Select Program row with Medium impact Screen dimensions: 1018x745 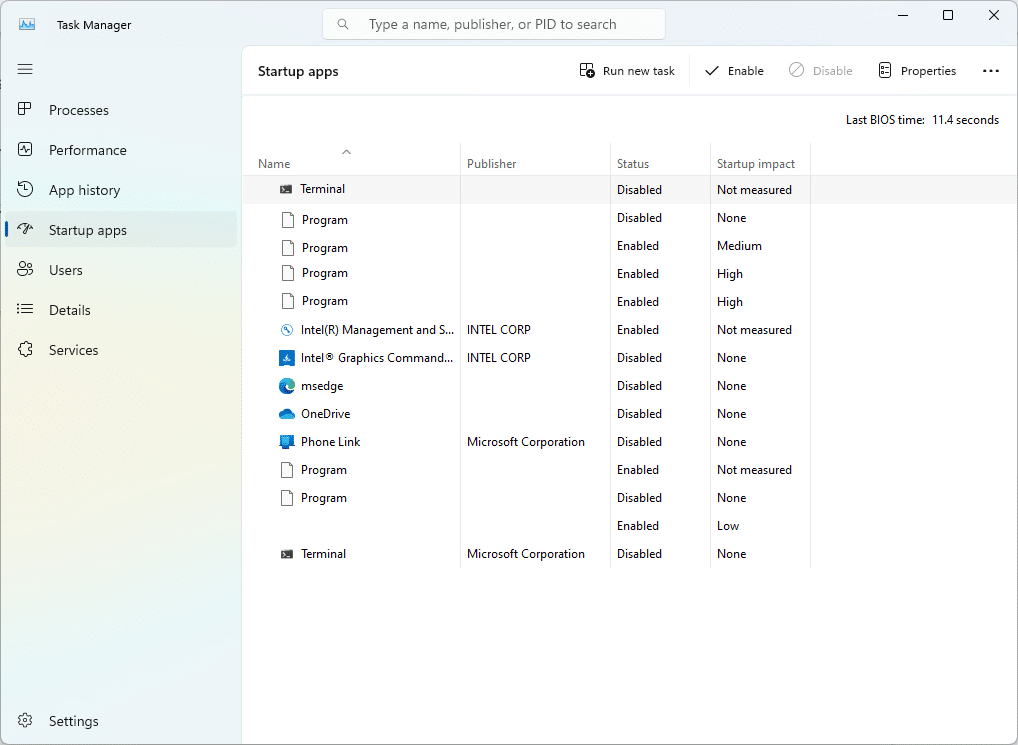(527, 246)
